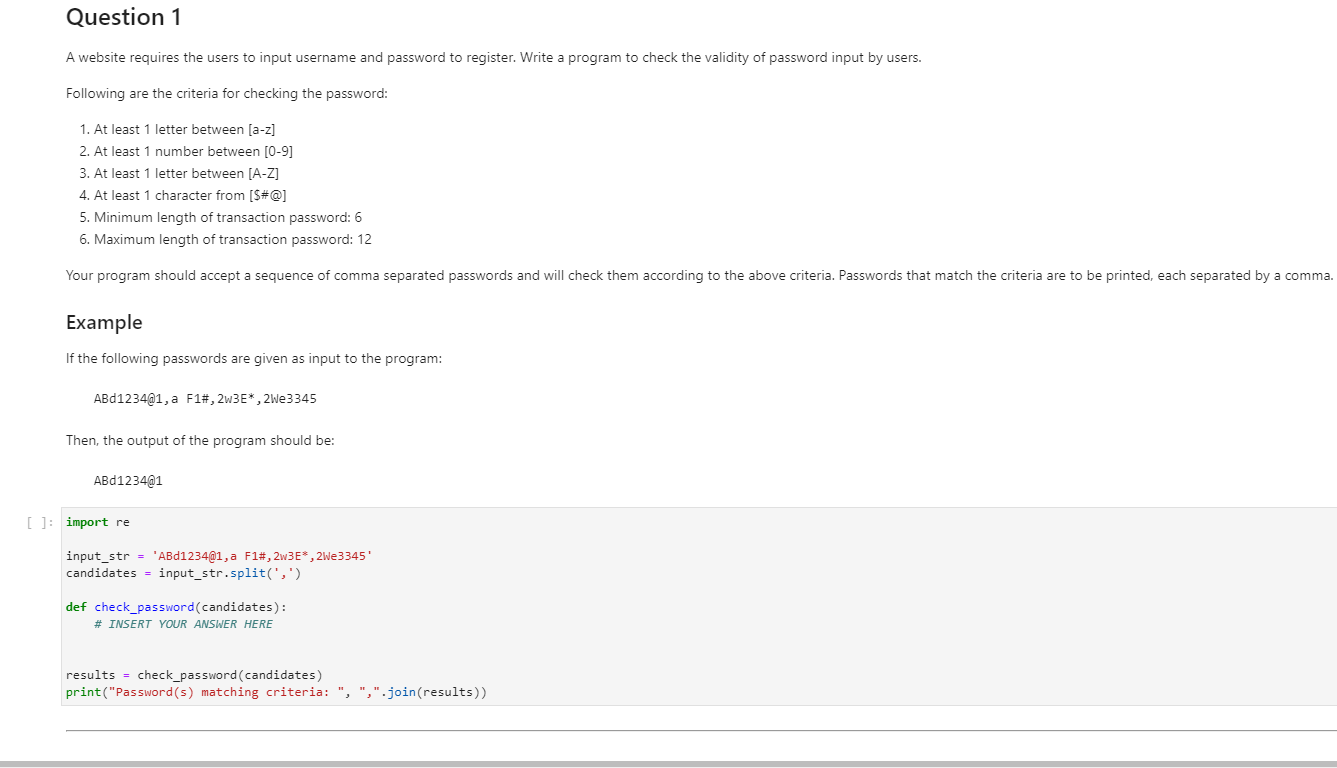Click the "import re" line in code cell
This screenshot has height=768, width=1337.
click(98, 522)
